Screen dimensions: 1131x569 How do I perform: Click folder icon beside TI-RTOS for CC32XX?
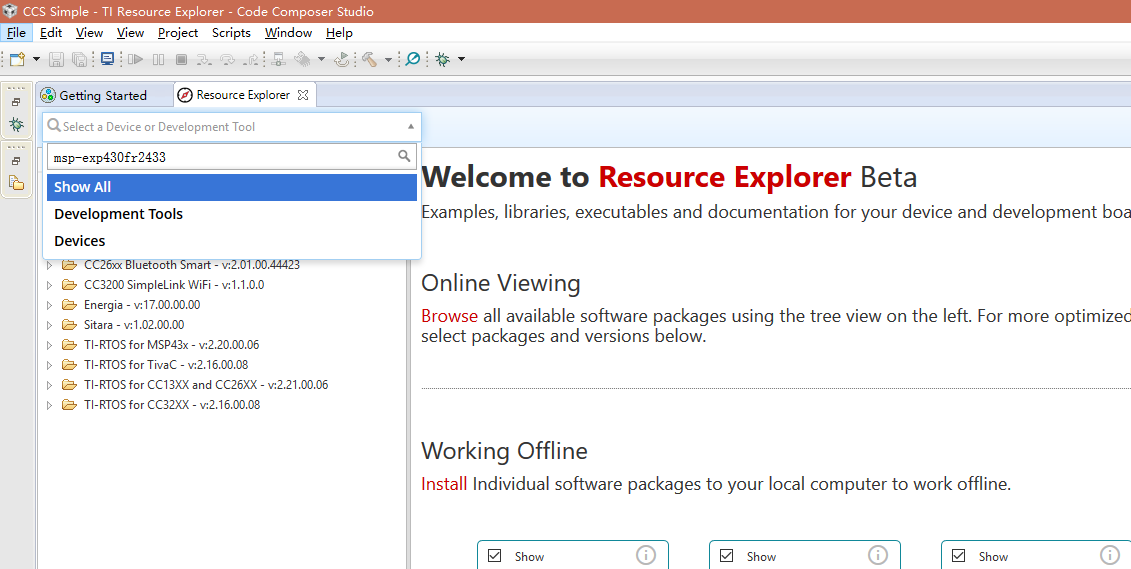[69, 405]
